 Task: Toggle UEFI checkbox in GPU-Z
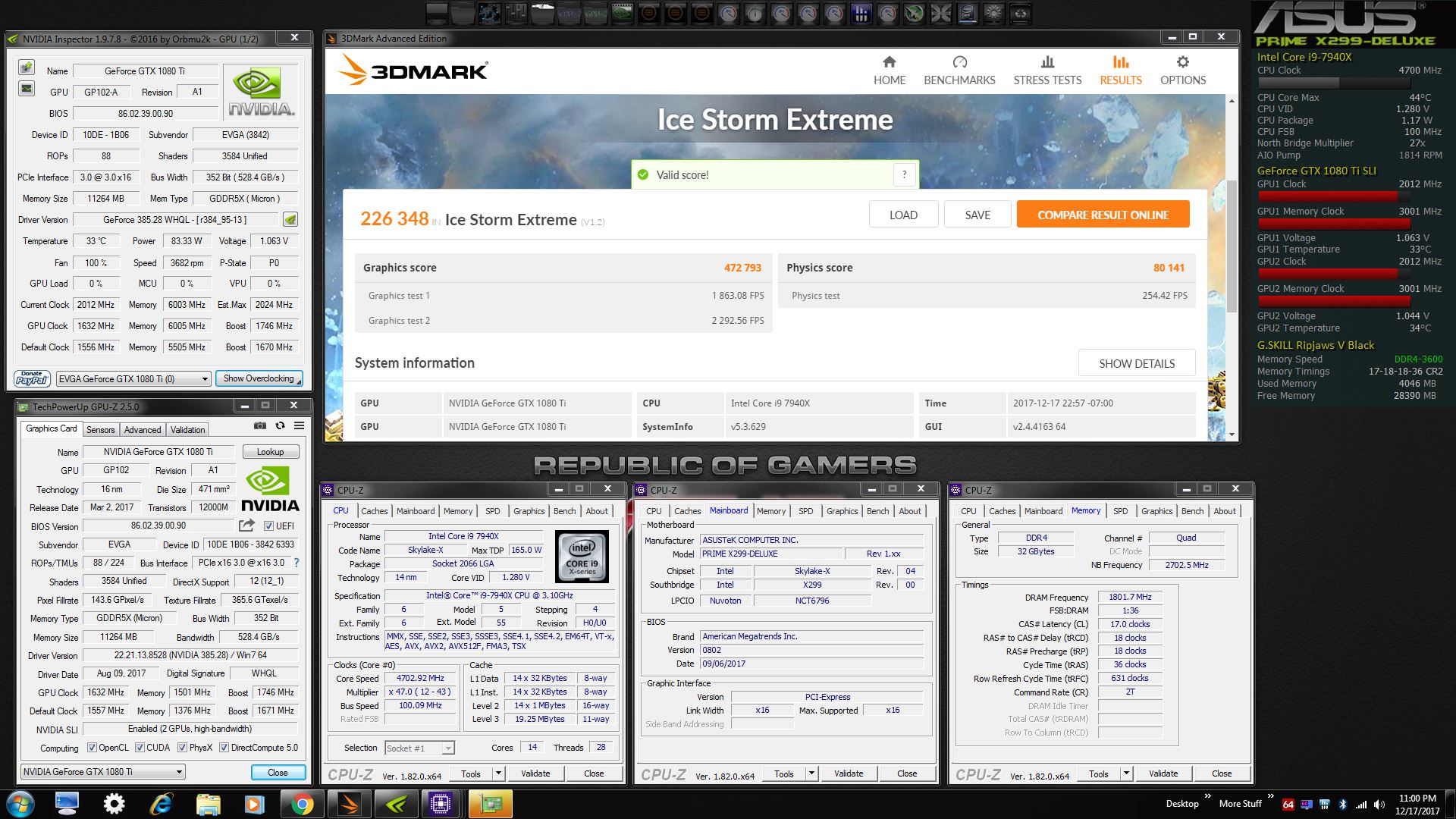[x=268, y=526]
